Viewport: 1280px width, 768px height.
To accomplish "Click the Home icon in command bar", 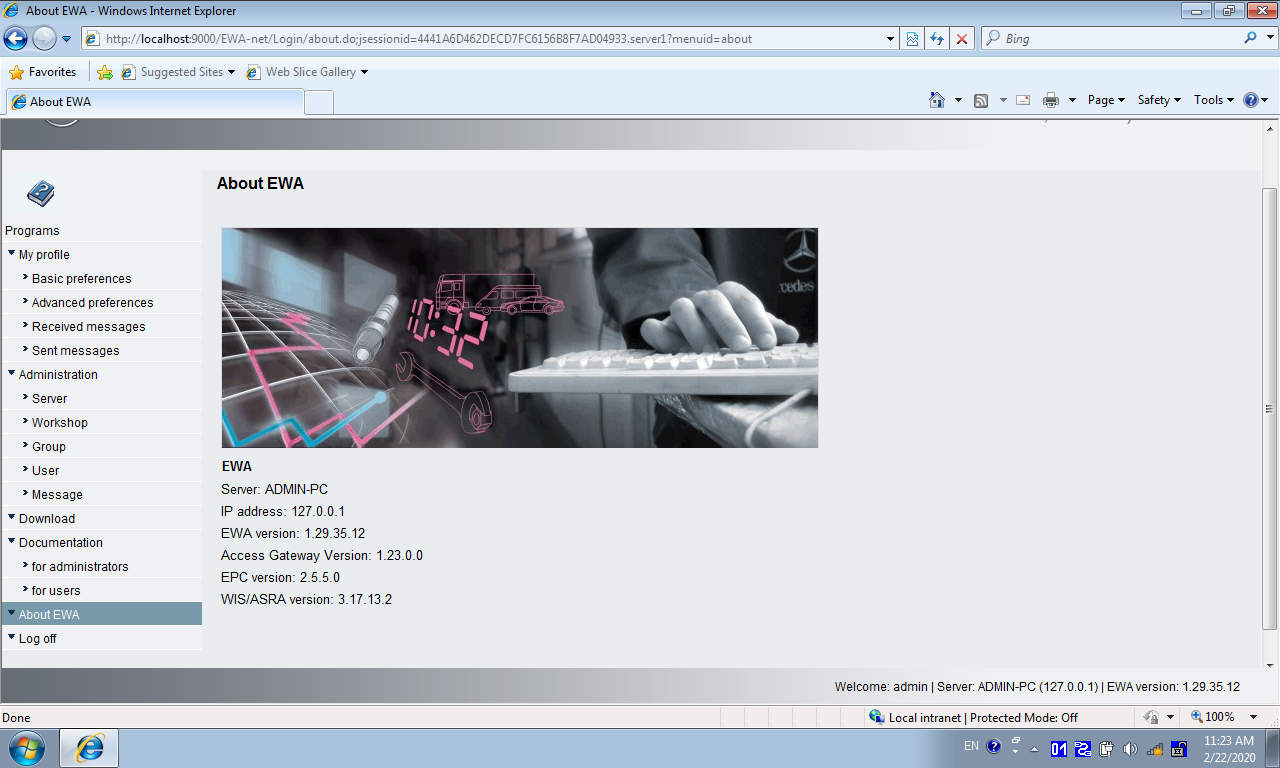I will pos(937,100).
